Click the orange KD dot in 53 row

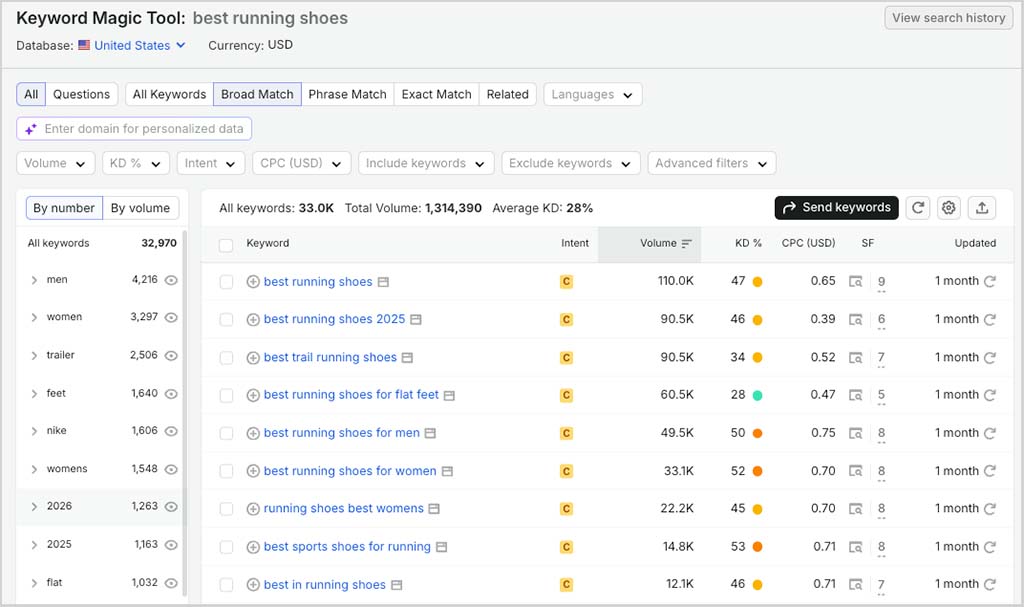[x=758, y=547]
